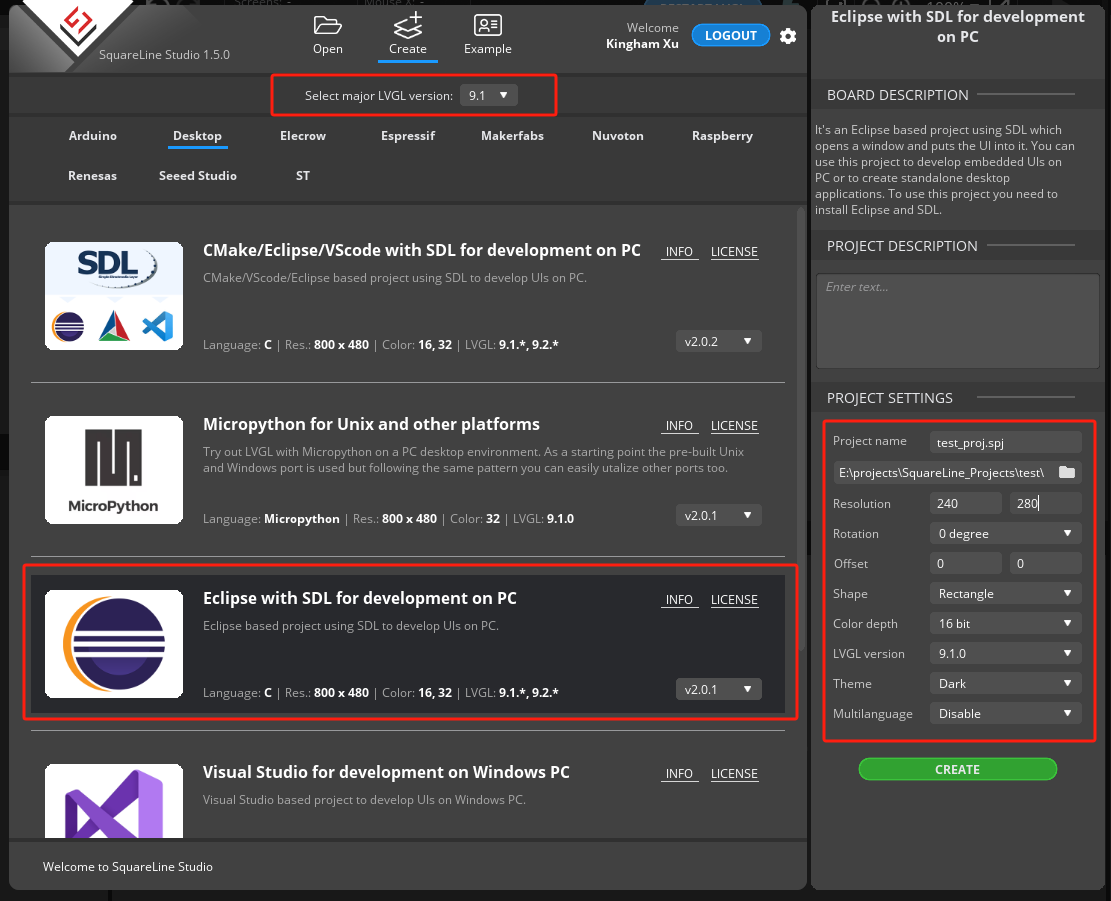Open the Example projects icon

point(488,26)
